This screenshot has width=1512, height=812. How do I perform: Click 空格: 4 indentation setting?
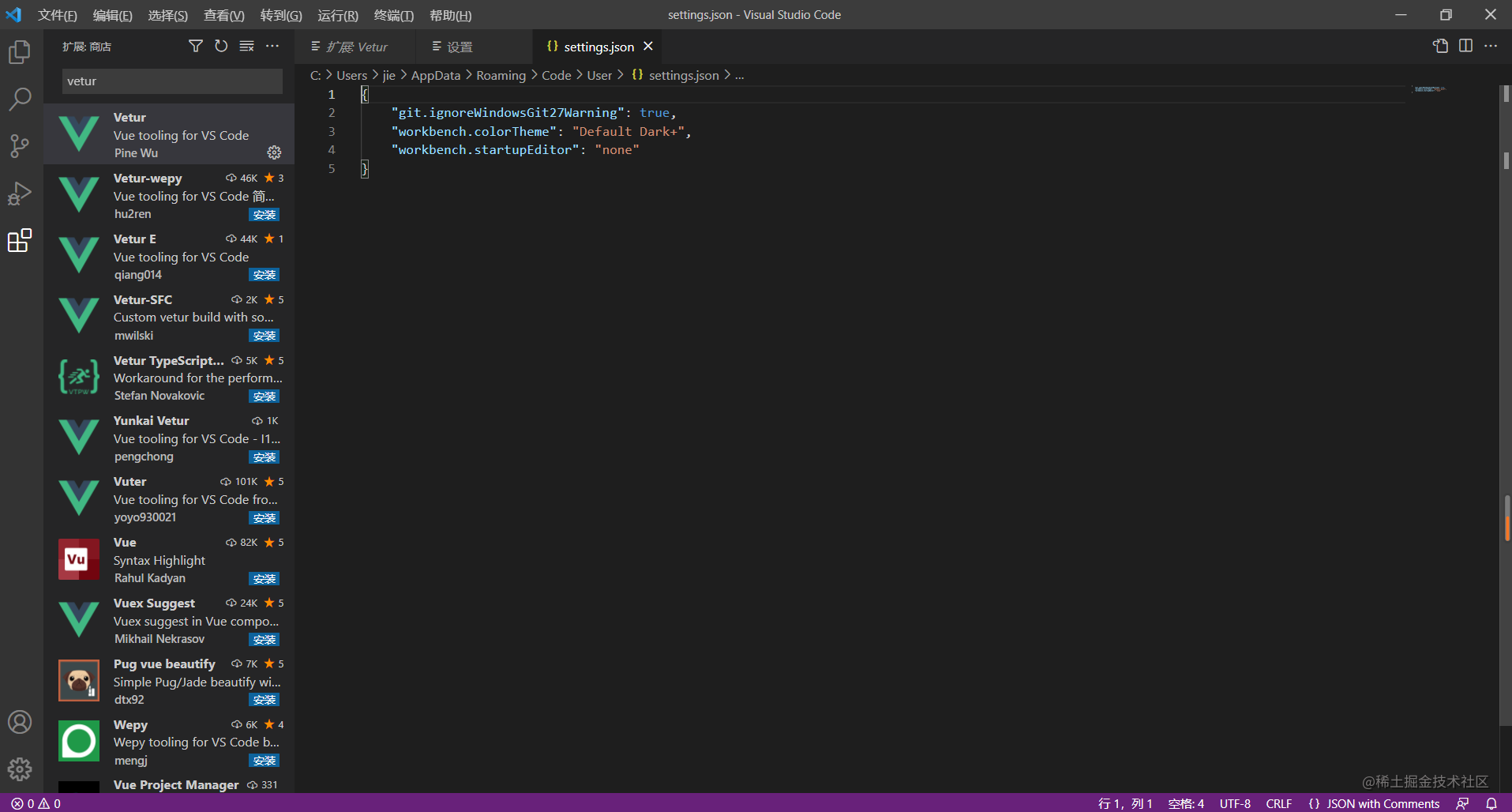(1186, 803)
